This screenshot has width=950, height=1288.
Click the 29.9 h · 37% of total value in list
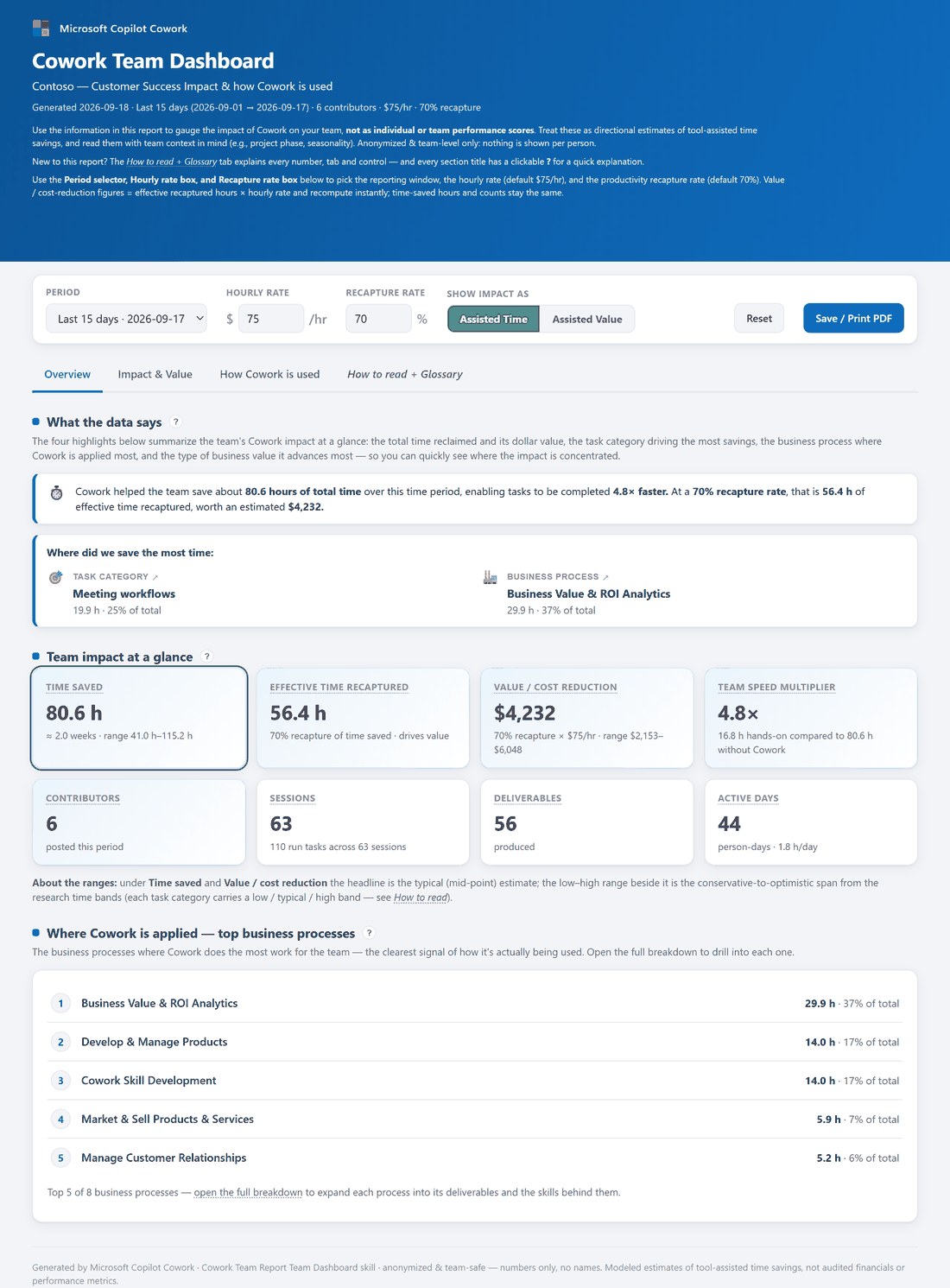[852, 1004]
